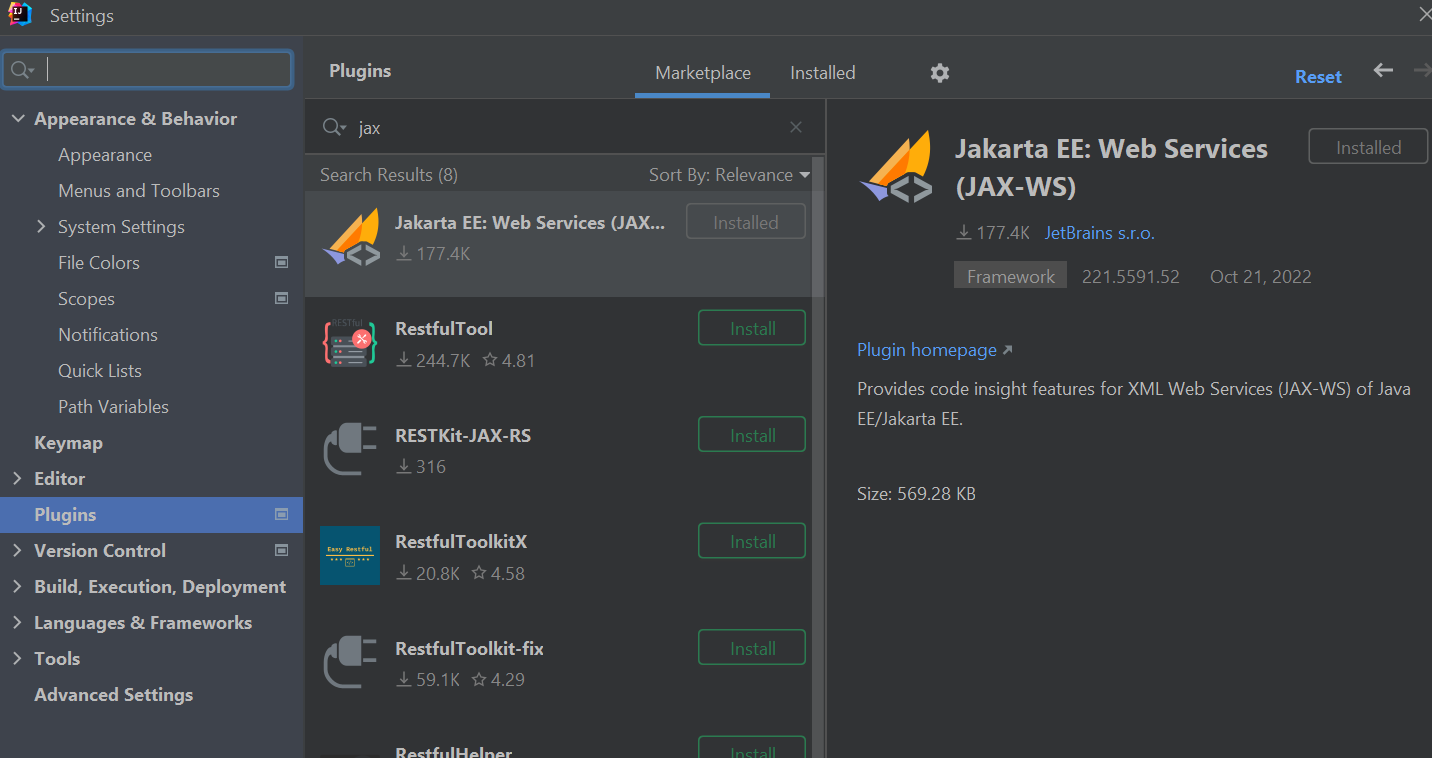The height and width of the screenshot is (758, 1432).
Task: Click the RESTKit-JAX-RS plug icon
Action: 350,450
